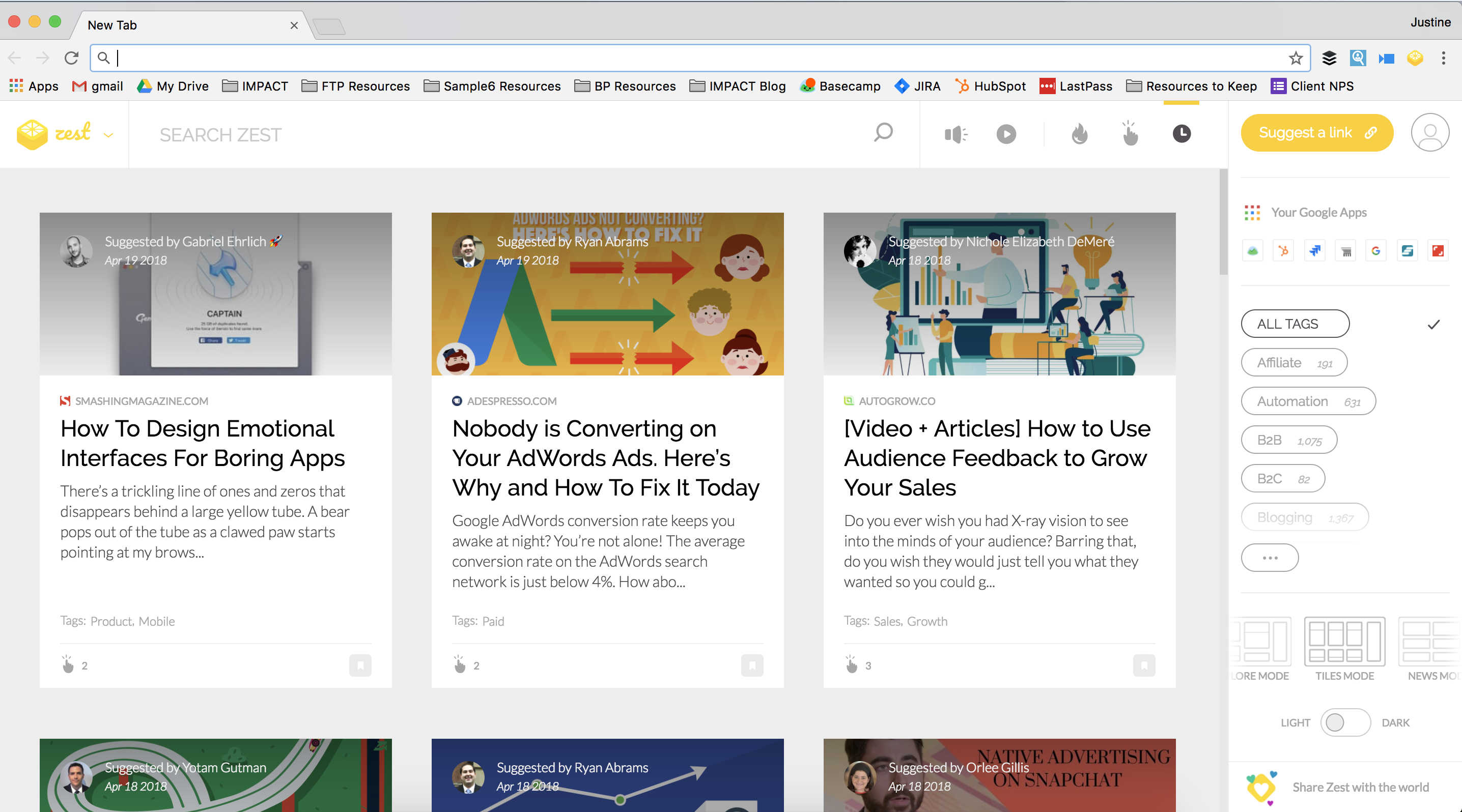This screenshot has height=812, width=1462.
Task: Click the Suggest a link button
Action: (x=1317, y=133)
